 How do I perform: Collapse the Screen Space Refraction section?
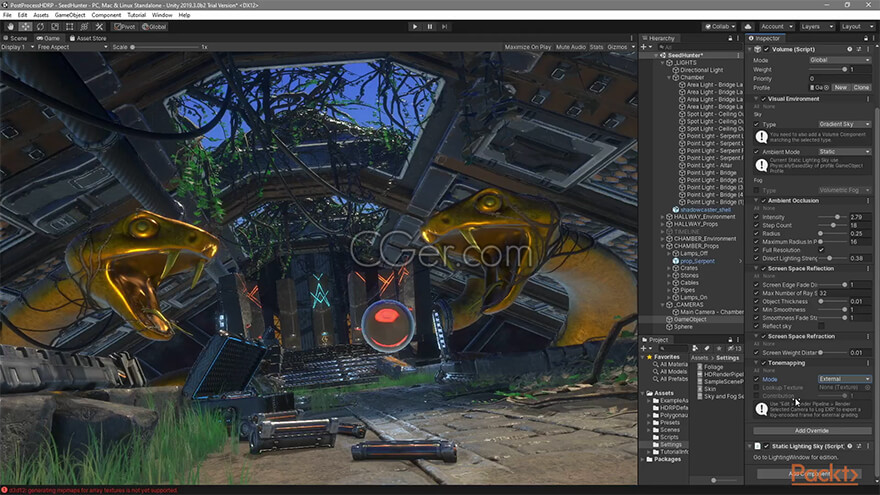click(x=756, y=336)
